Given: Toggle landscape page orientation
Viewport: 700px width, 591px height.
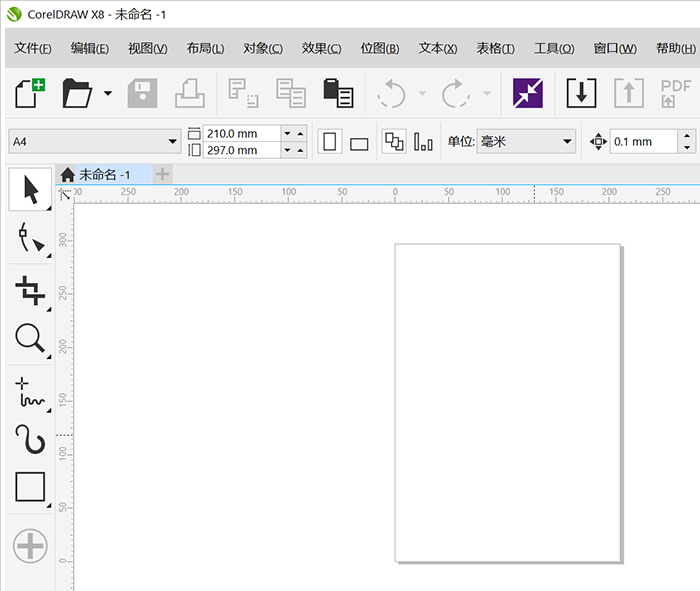Looking at the screenshot, I should tap(359, 143).
